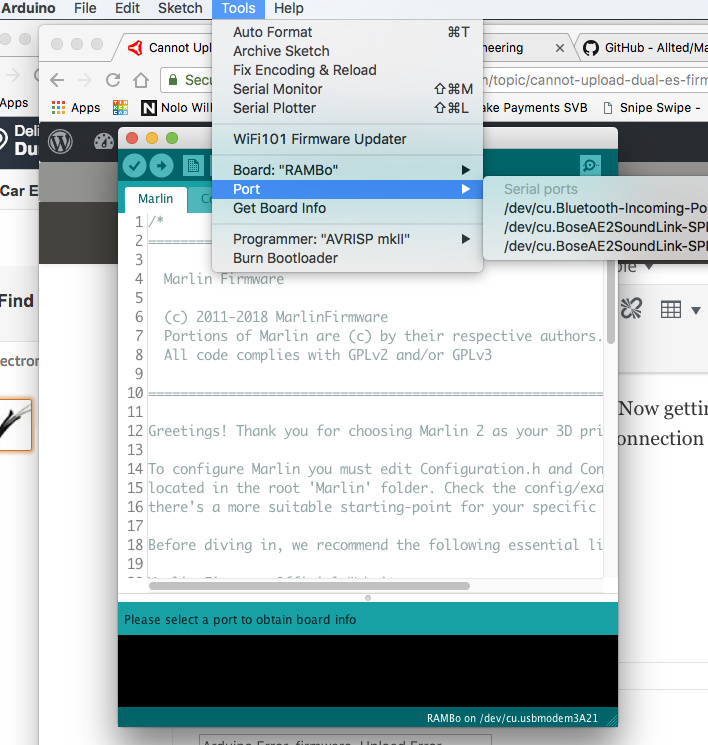The width and height of the screenshot is (708, 745).
Task: Click the Upload arrow icon in Arduino toolbar
Action: pyautogui.click(x=161, y=166)
